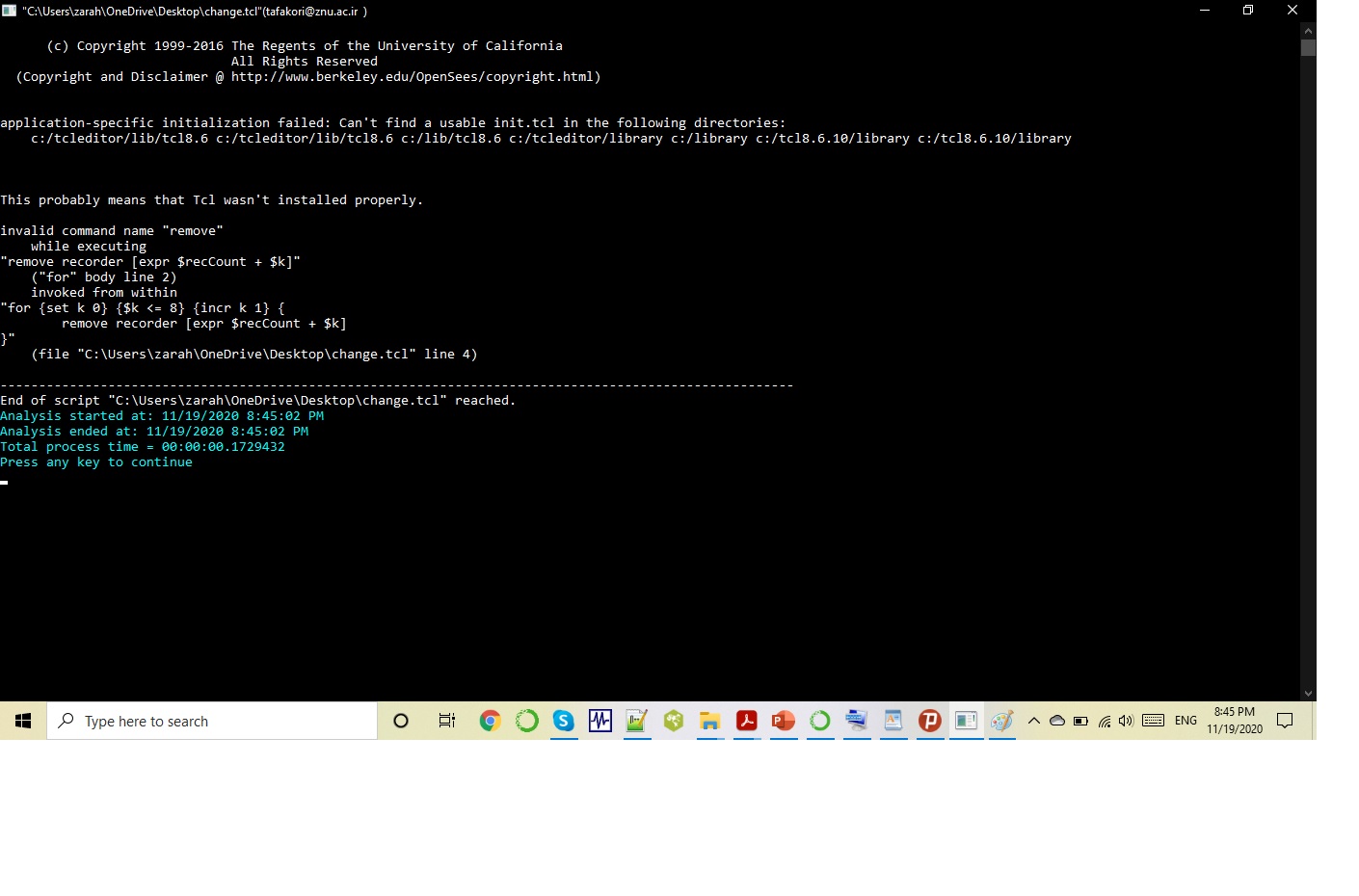Open the image editor with pencil icon

[x=636, y=721]
